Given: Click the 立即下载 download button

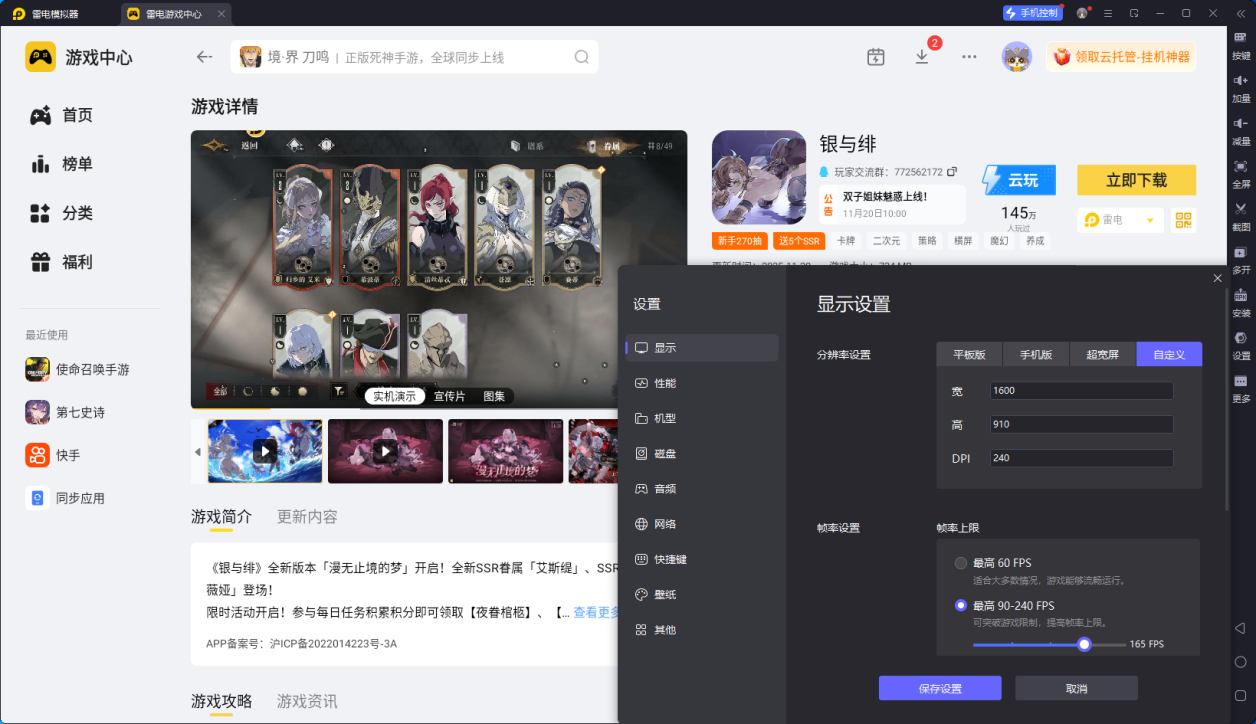Looking at the screenshot, I should [x=1136, y=180].
